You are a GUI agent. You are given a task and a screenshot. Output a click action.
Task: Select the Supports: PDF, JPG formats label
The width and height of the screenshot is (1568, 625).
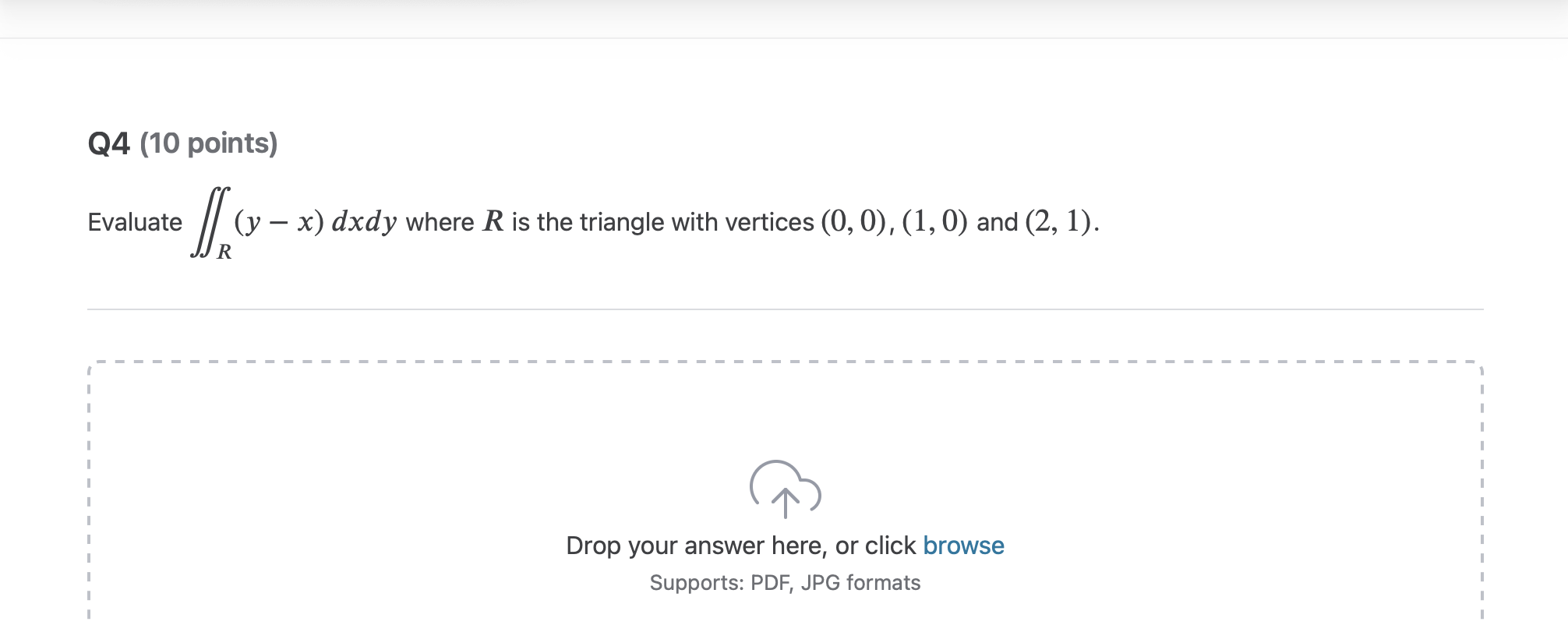click(784, 582)
